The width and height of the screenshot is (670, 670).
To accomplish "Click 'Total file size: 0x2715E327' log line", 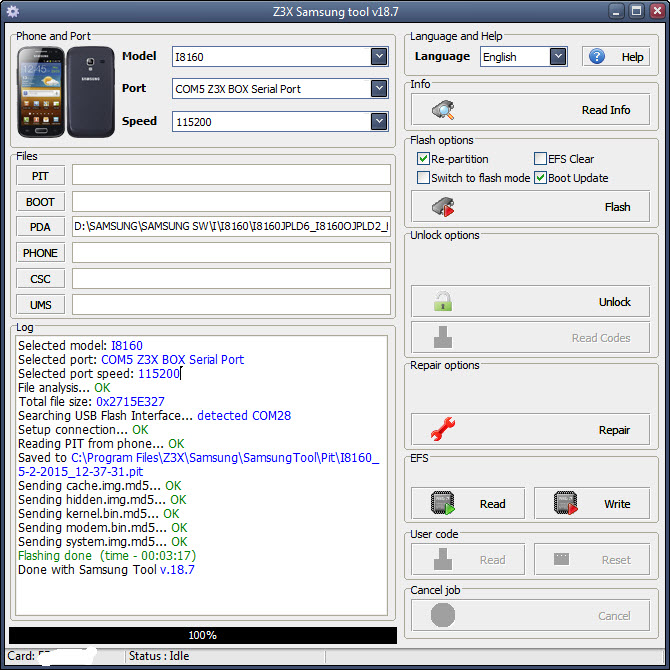I will [x=91, y=402].
